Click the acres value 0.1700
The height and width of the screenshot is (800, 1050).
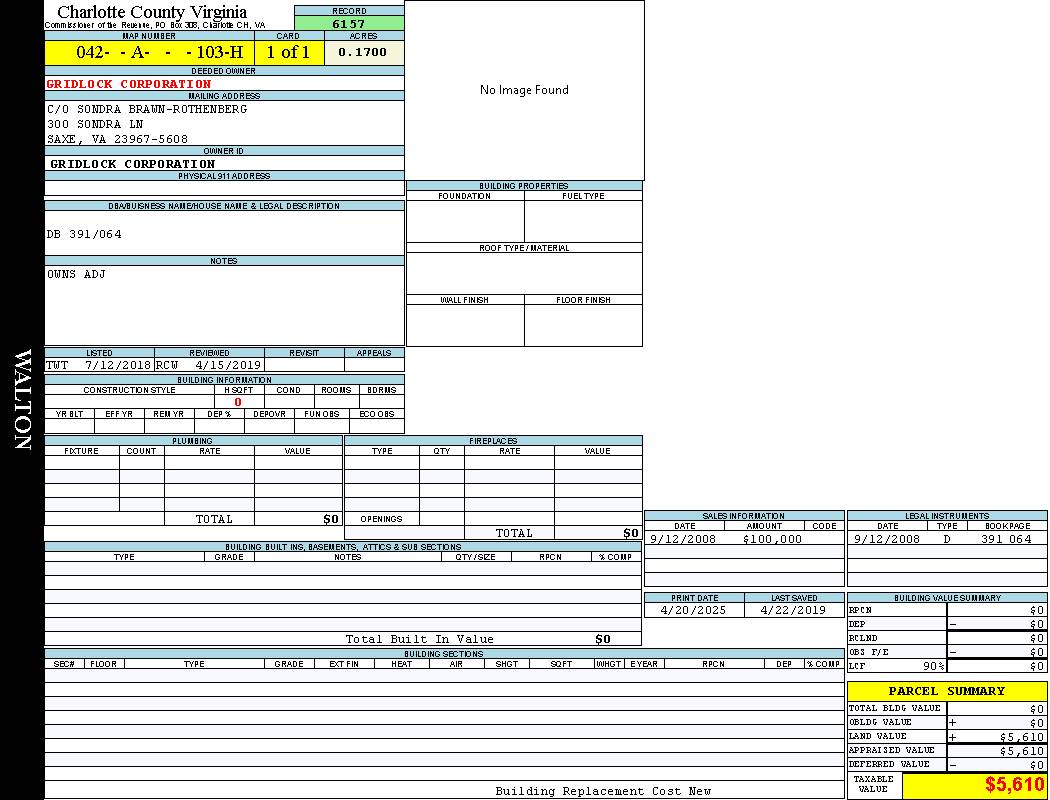pos(363,52)
